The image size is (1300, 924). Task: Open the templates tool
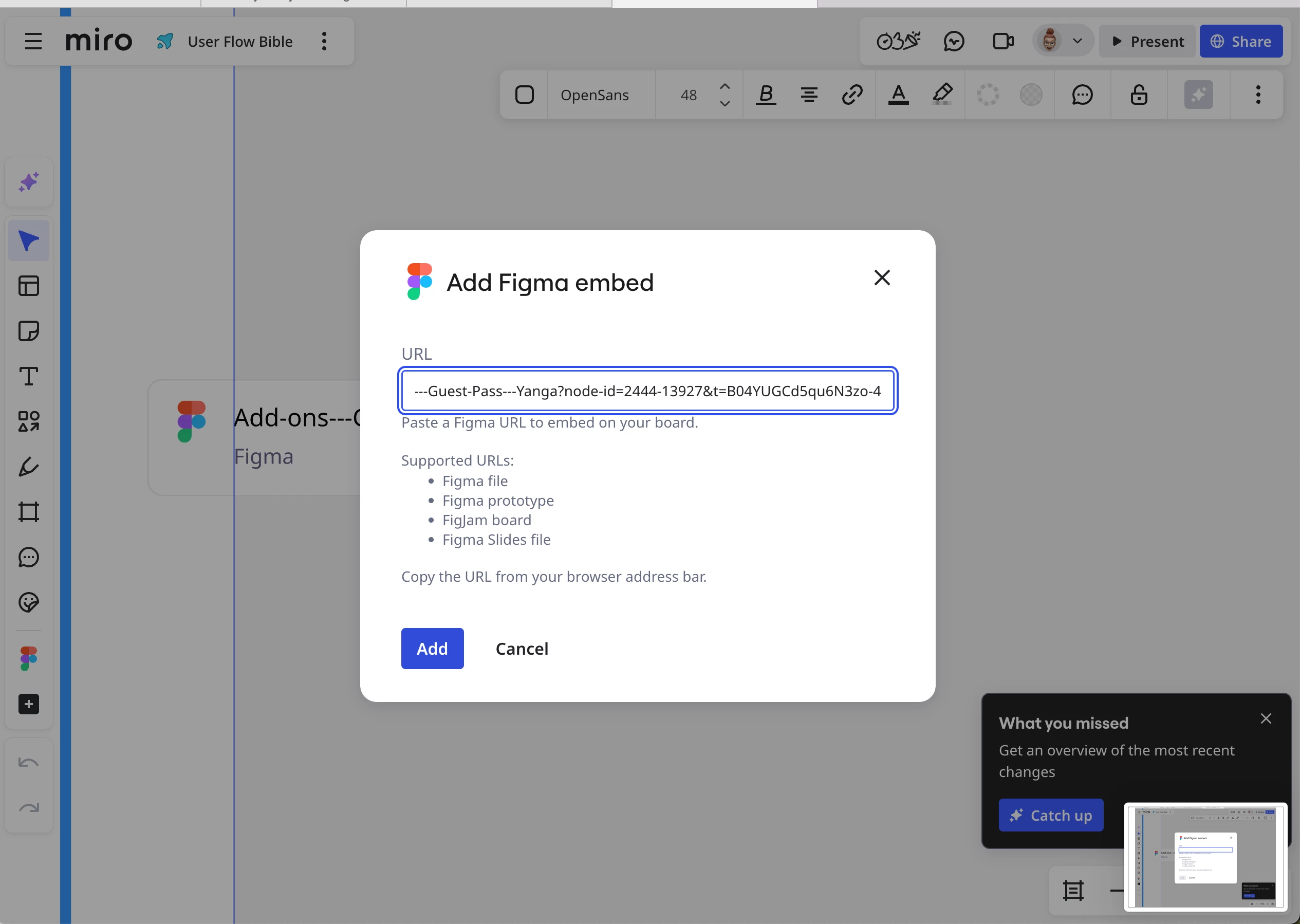[28, 286]
